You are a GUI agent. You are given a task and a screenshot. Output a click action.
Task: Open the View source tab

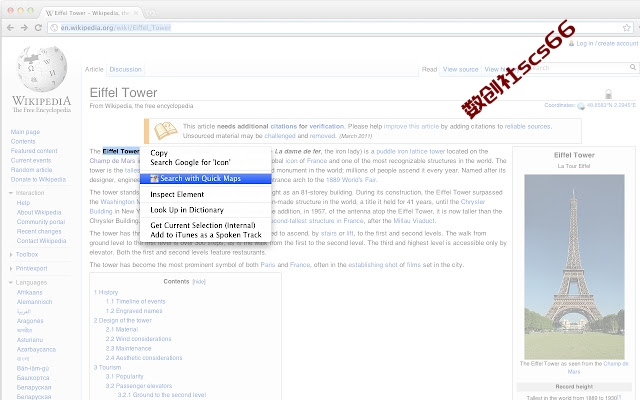tap(460, 69)
